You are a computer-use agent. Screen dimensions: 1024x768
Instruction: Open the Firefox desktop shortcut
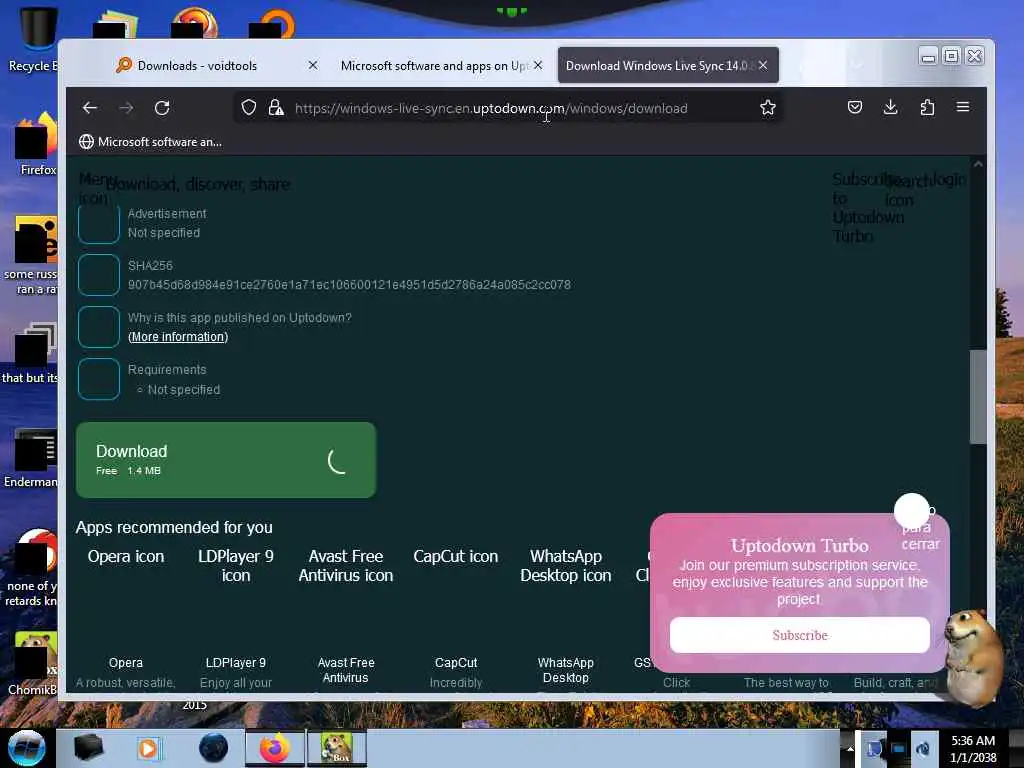pyautogui.click(x=36, y=145)
